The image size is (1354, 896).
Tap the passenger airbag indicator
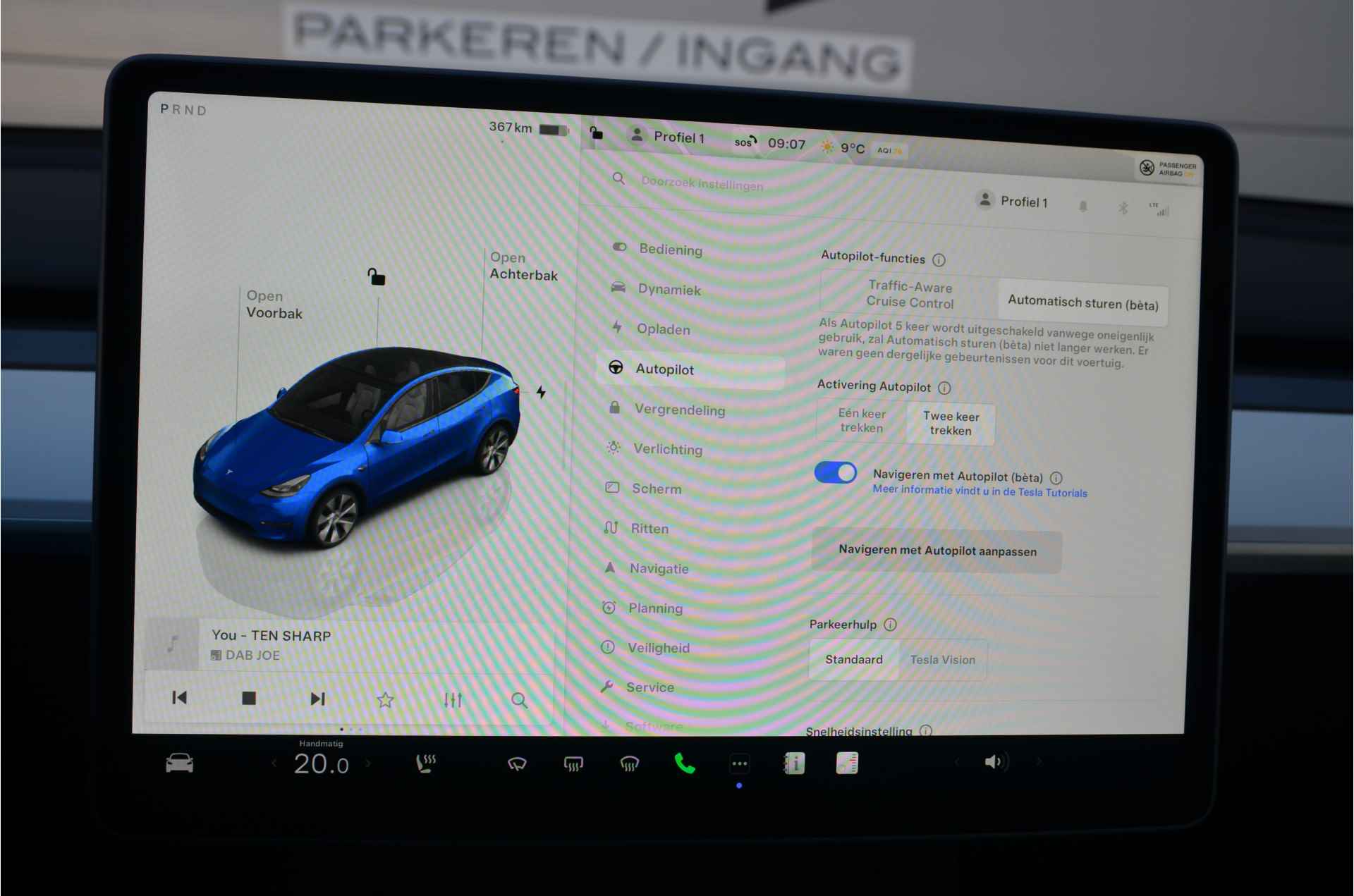(1167, 168)
